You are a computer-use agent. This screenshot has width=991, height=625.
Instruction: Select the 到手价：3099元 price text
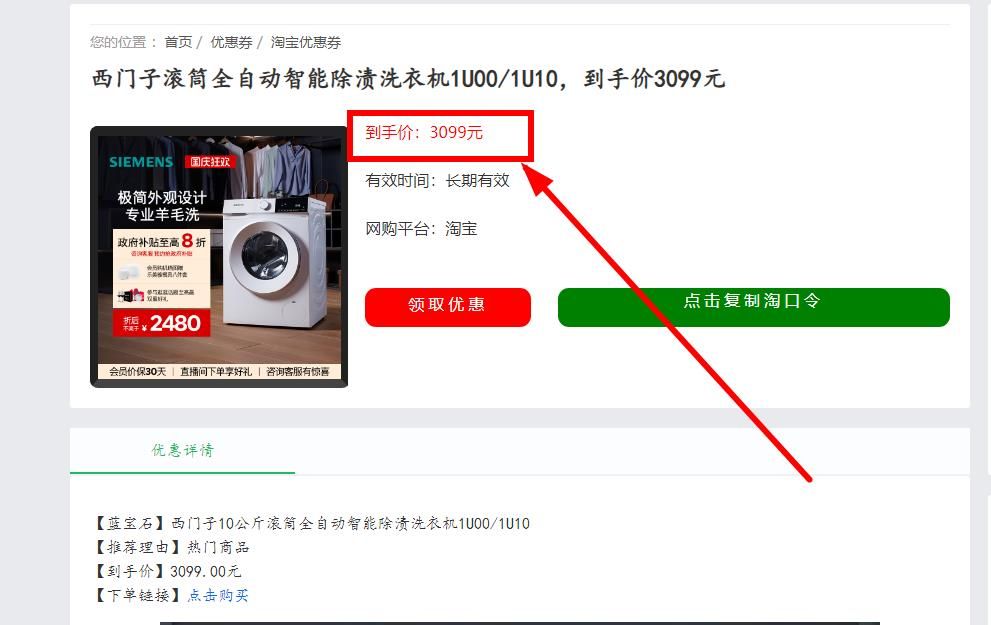coord(424,133)
